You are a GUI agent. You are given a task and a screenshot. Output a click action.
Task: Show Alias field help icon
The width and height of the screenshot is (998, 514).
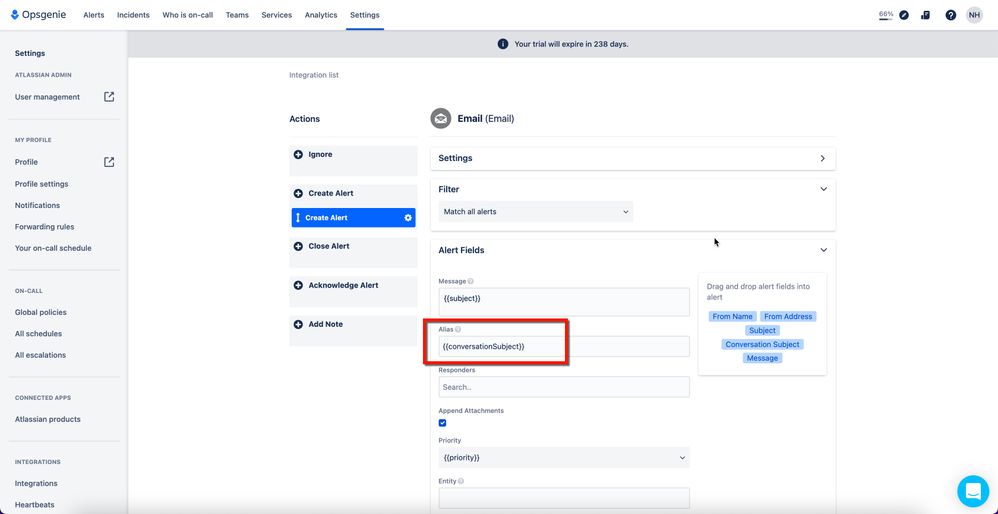tap(458, 330)
